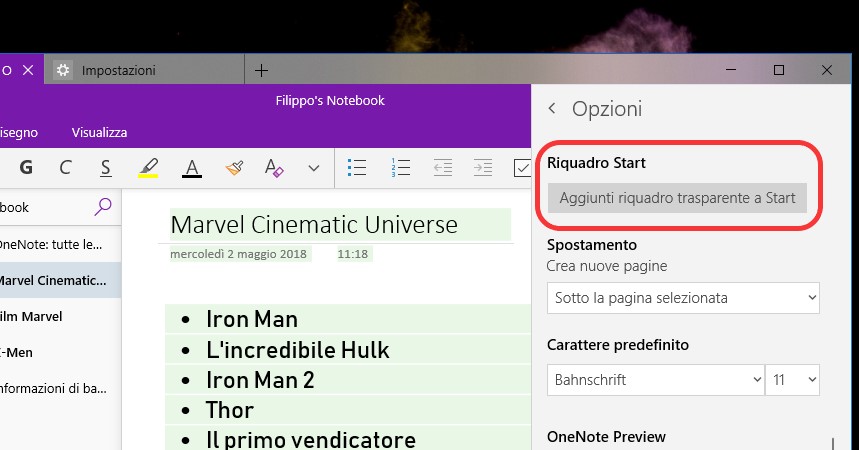860x450 pixels.
Task: Click Aggiunti riquadro trasparente a Start
Action: pyautogui.click(x=677, y=198)
